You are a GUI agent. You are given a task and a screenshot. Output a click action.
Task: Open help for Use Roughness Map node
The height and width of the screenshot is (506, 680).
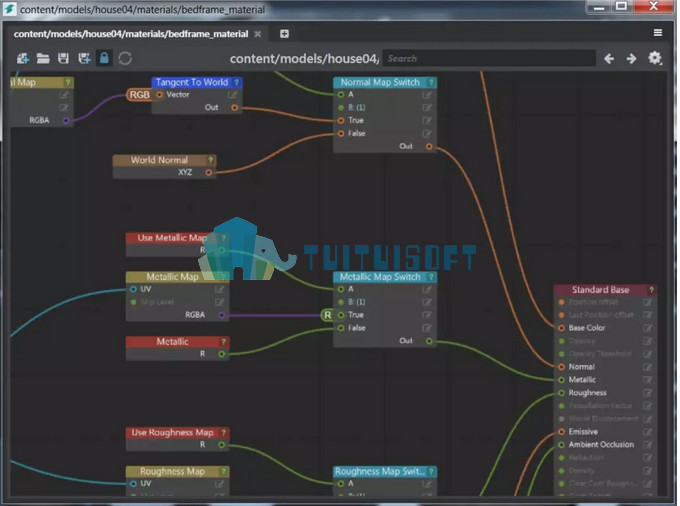pos(224,433)
